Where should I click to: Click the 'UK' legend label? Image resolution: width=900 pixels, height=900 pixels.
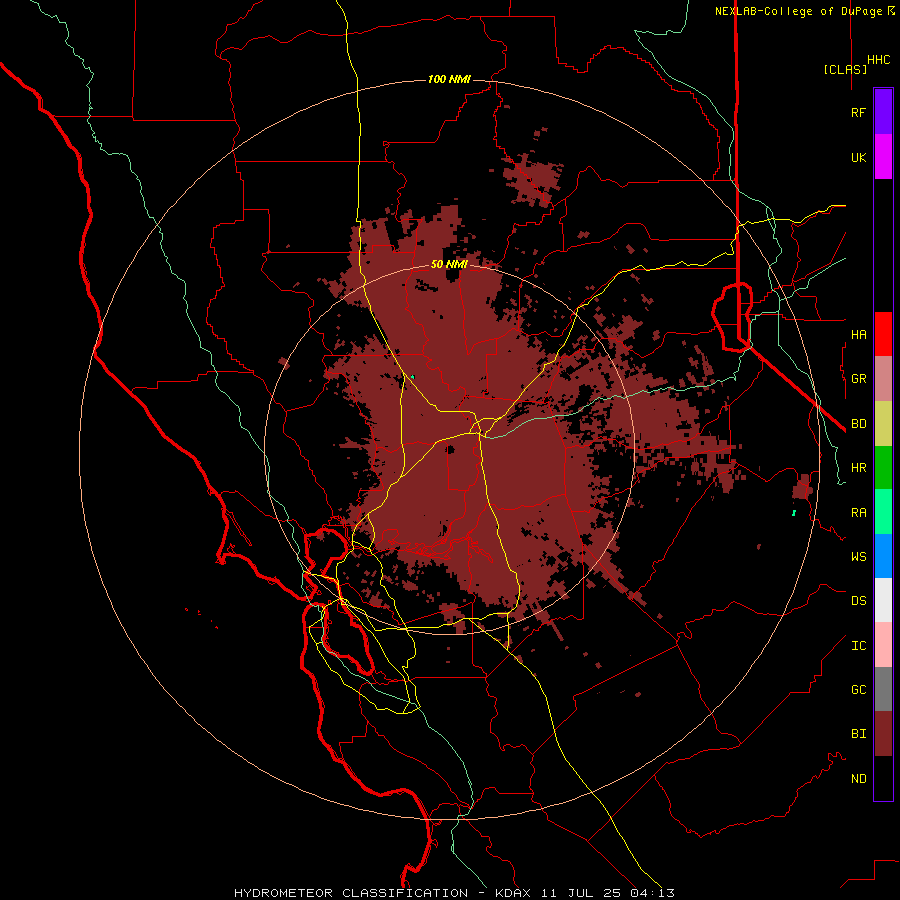pyautogui.click(x=858, y=157)
